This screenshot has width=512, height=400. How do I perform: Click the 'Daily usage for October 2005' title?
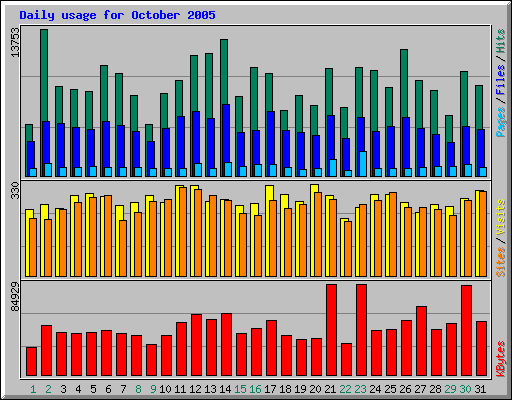pos(117,15)
